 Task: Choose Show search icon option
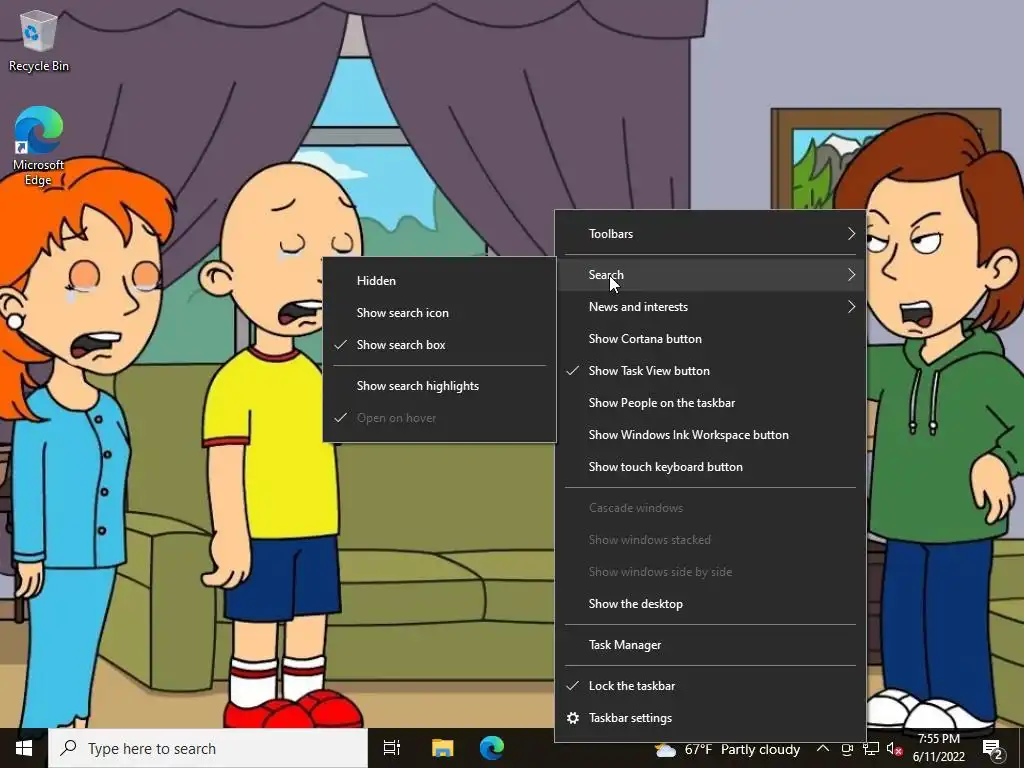440,313
